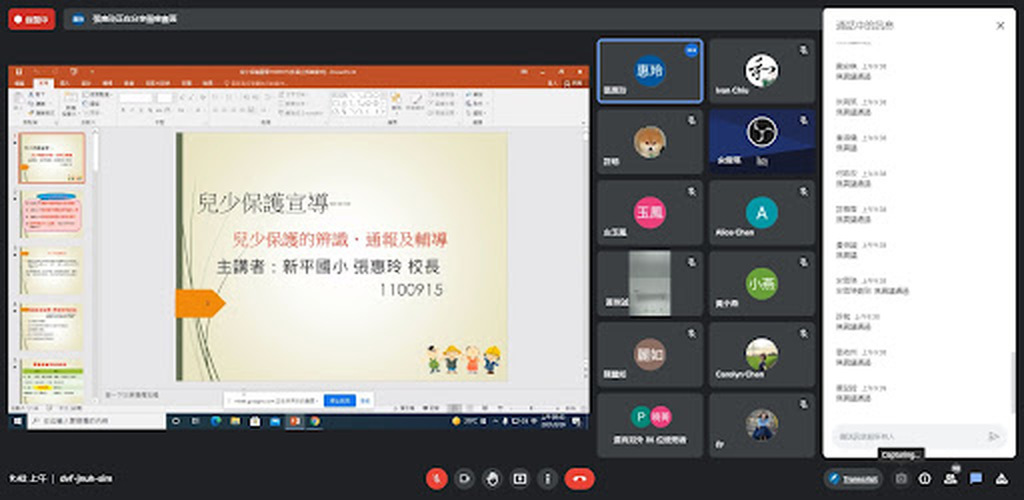Click the chat panel vertical scrollbar

(x=1013, y=383)
